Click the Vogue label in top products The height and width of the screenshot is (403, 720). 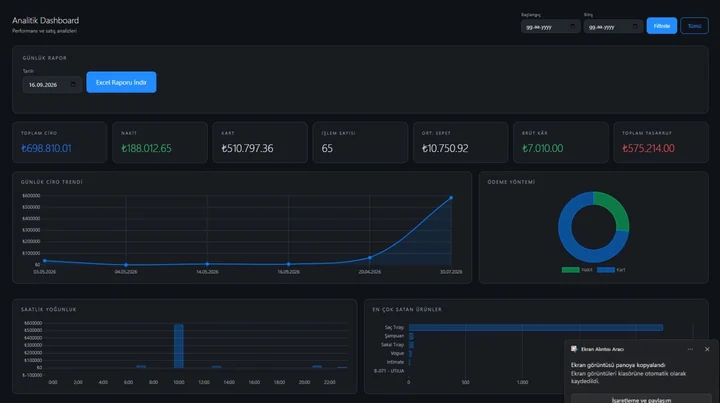click(x=397, y=353)
